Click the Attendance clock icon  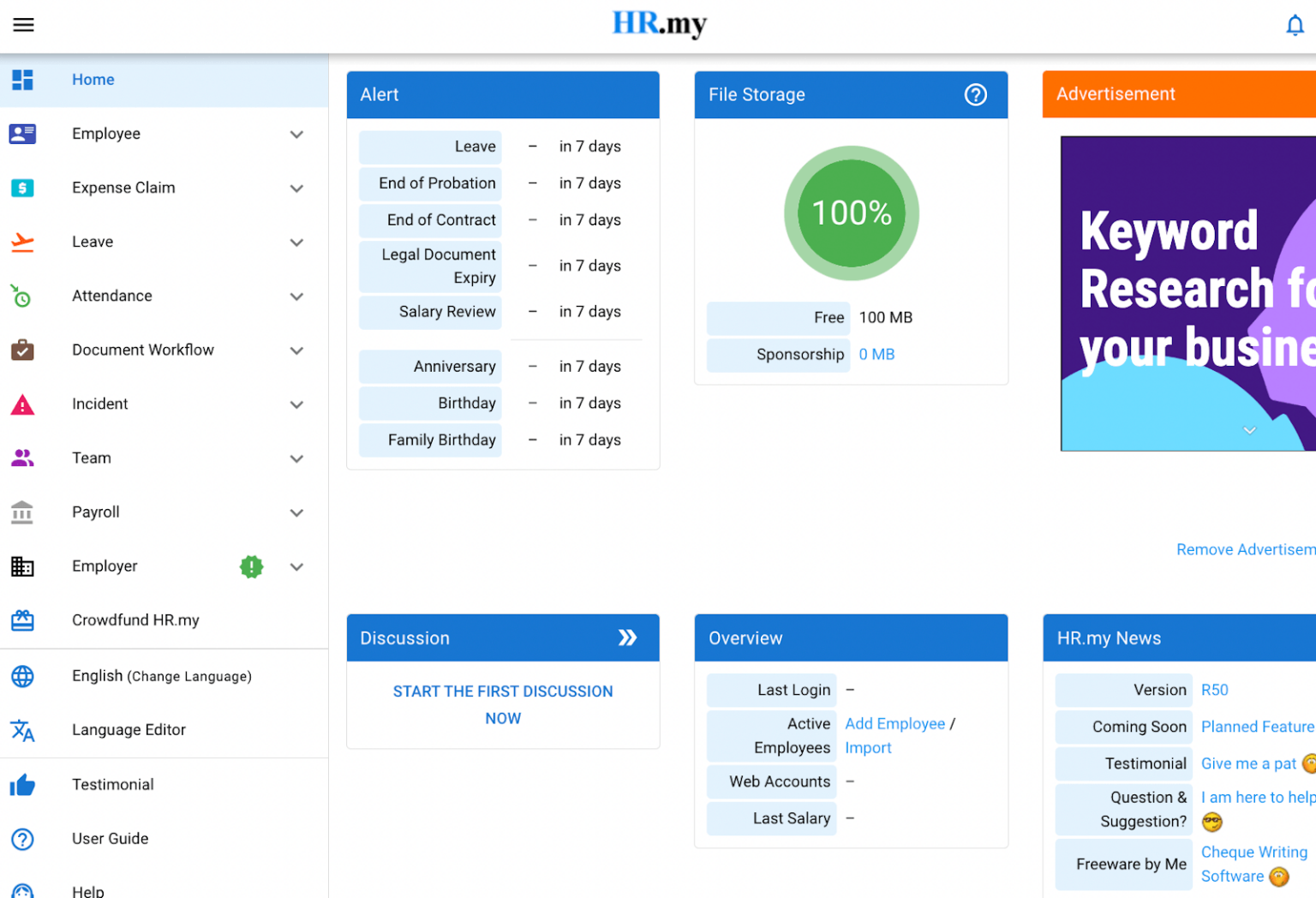click(22, 296)
